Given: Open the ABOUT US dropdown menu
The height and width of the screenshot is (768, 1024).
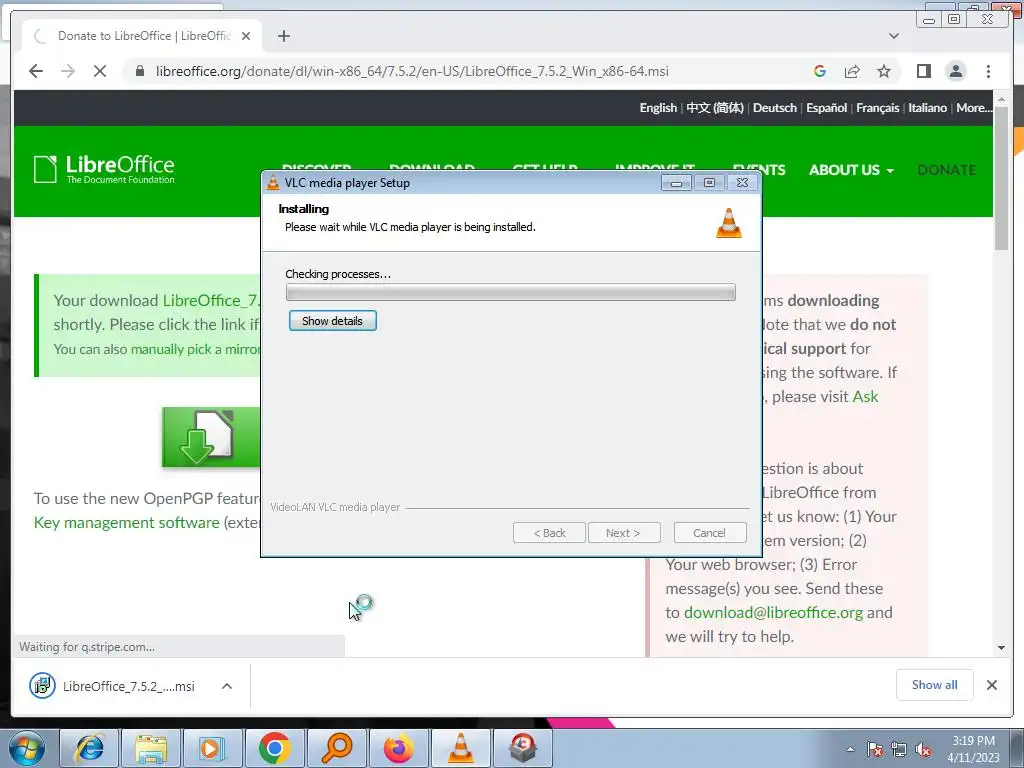Looking at the screenshot, I should click(x=851, y=170).
